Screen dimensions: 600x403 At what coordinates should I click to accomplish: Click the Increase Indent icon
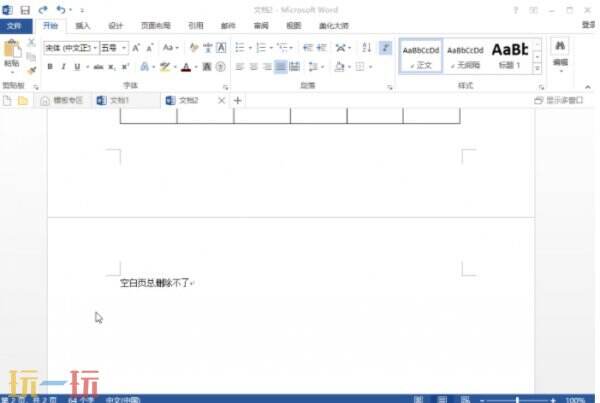coord(321,47)
